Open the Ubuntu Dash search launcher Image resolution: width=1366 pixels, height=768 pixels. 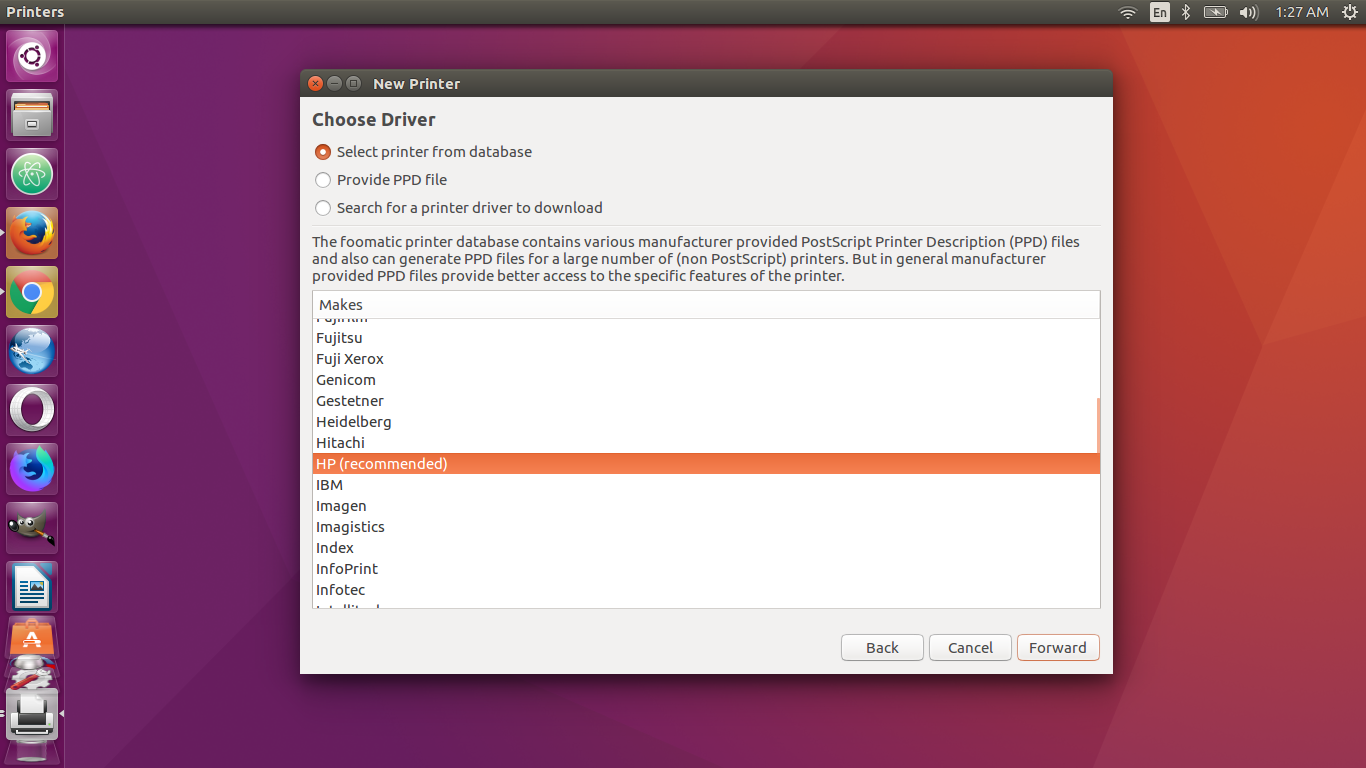pos(32,56)
